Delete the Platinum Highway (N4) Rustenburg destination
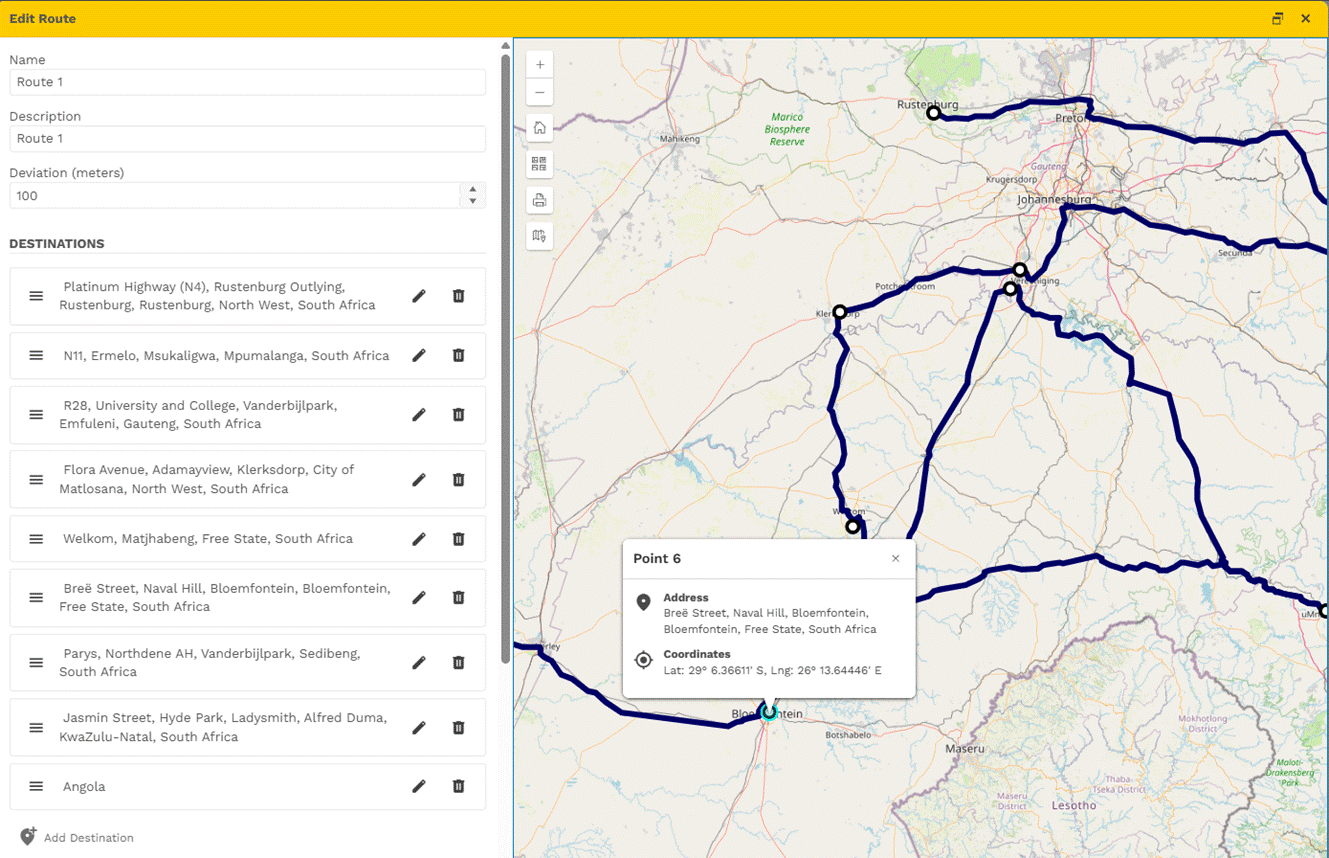The image size is (1329, 858). click(x=458, y=296)
